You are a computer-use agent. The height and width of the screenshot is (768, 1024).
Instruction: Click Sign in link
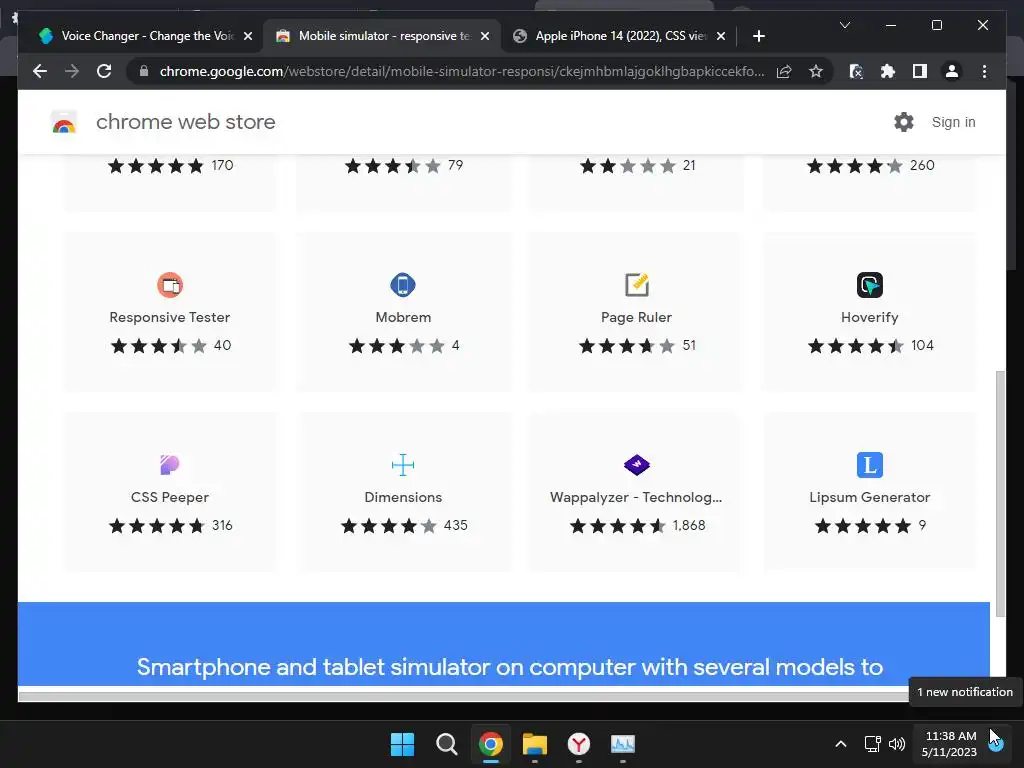click(x=953, y=122)
